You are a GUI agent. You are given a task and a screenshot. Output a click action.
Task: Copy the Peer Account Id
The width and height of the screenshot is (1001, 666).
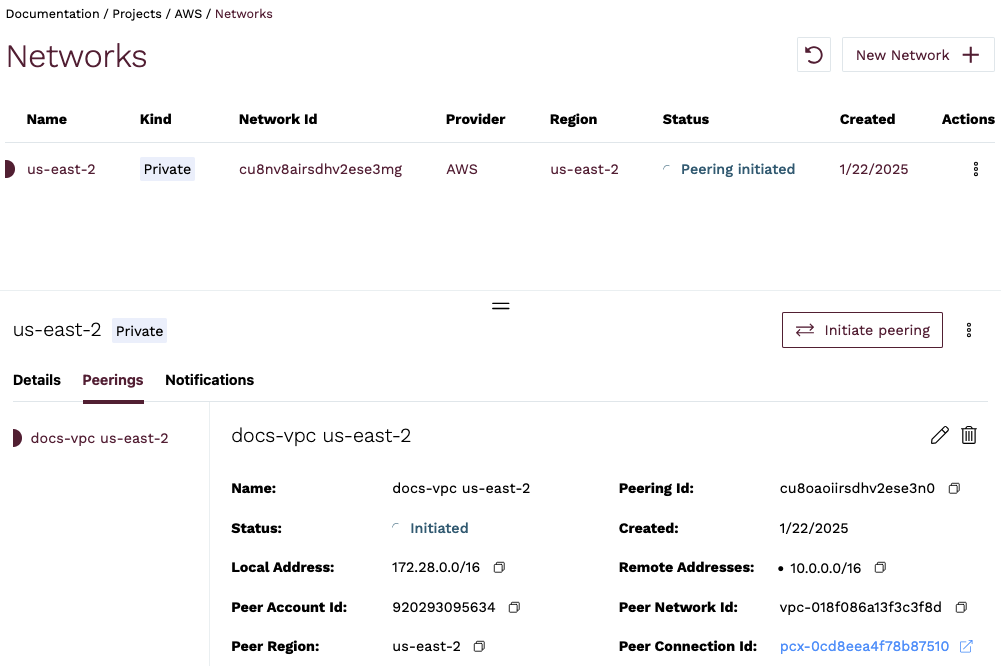point(514,607)
